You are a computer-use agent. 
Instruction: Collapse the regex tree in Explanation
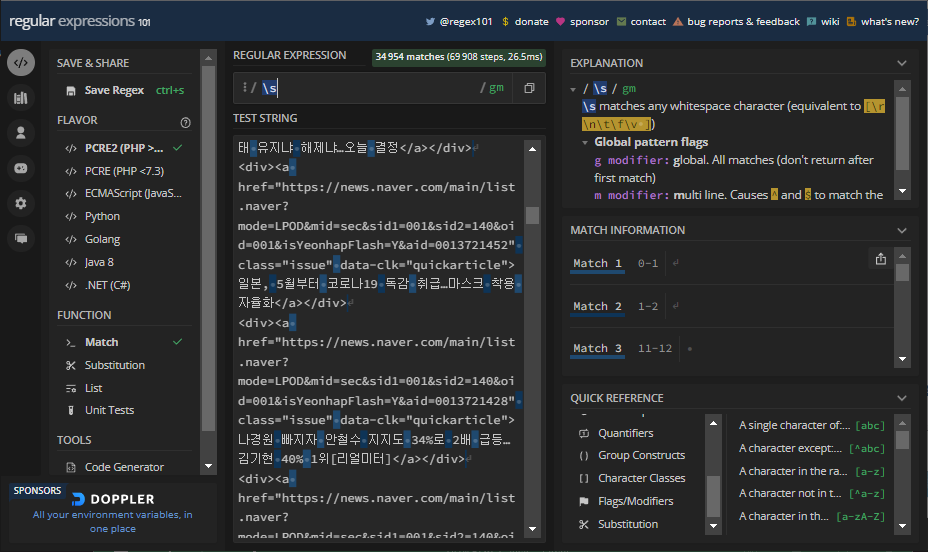click(573, 89)
